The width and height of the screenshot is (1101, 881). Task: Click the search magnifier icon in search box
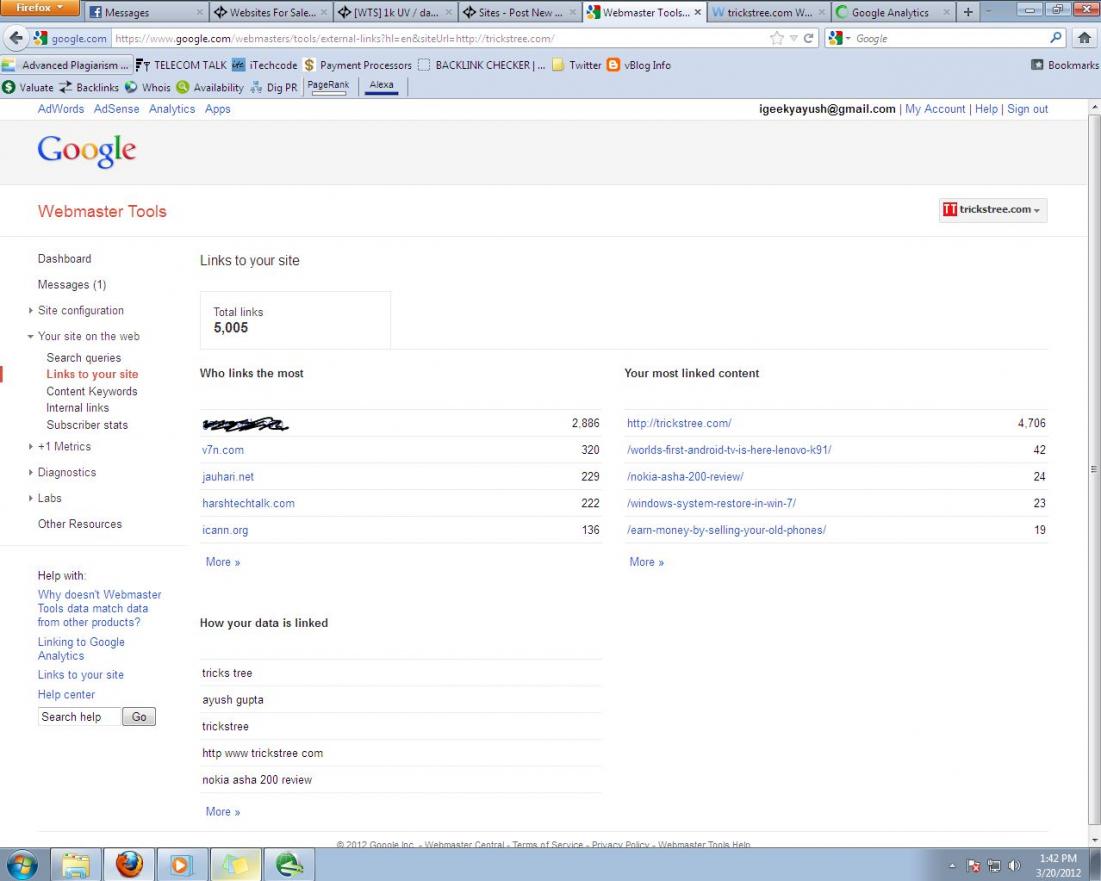point(1055,38)
